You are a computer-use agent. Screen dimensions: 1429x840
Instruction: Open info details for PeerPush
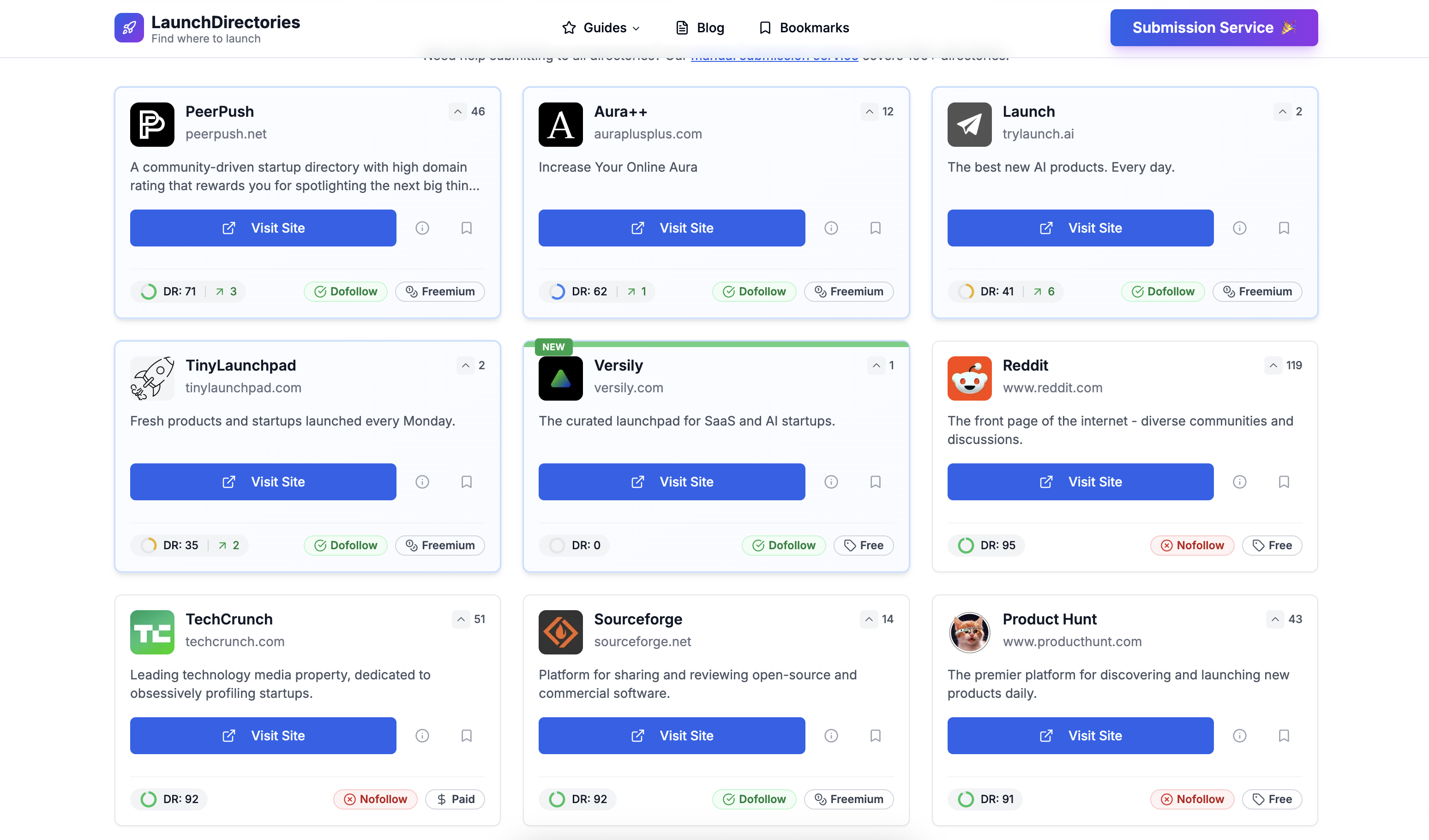pyautogui.click(x=422, y=228)
